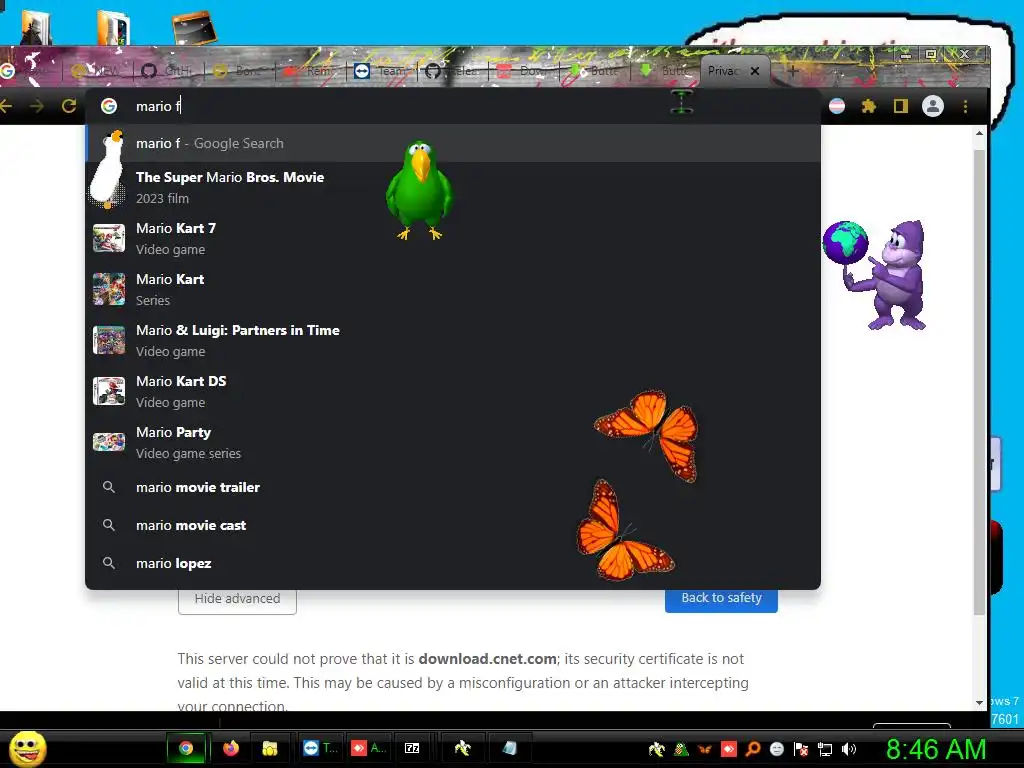The width and height of the screenshot is (1024, 768).
Task: Switch to the NEW tab
Action: tap(99, 71)
